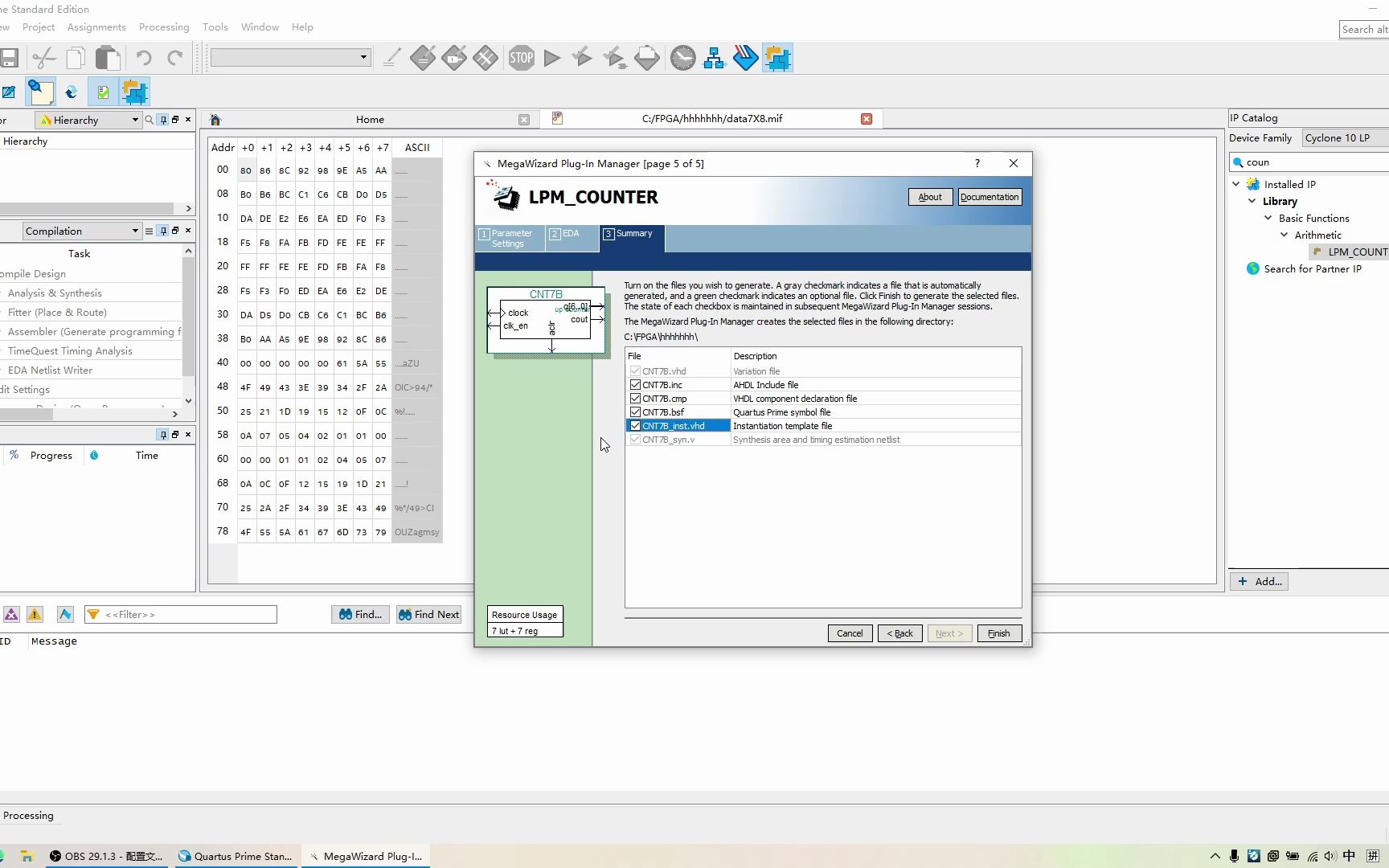1389x868 pixels.
Task: Click the Add... button in IP Catalog
Action: click(x=1259, y=581)
